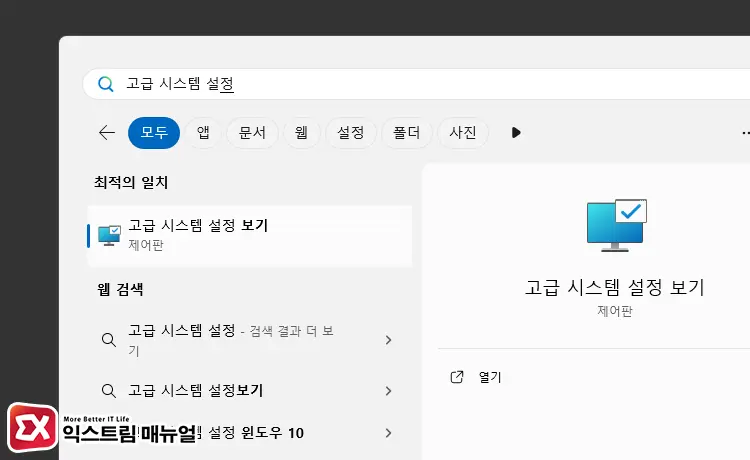750x460 pixels.
Task: Click the 고급 시스템 설정 보기 title in preview pane
Action: click(615, 287)
